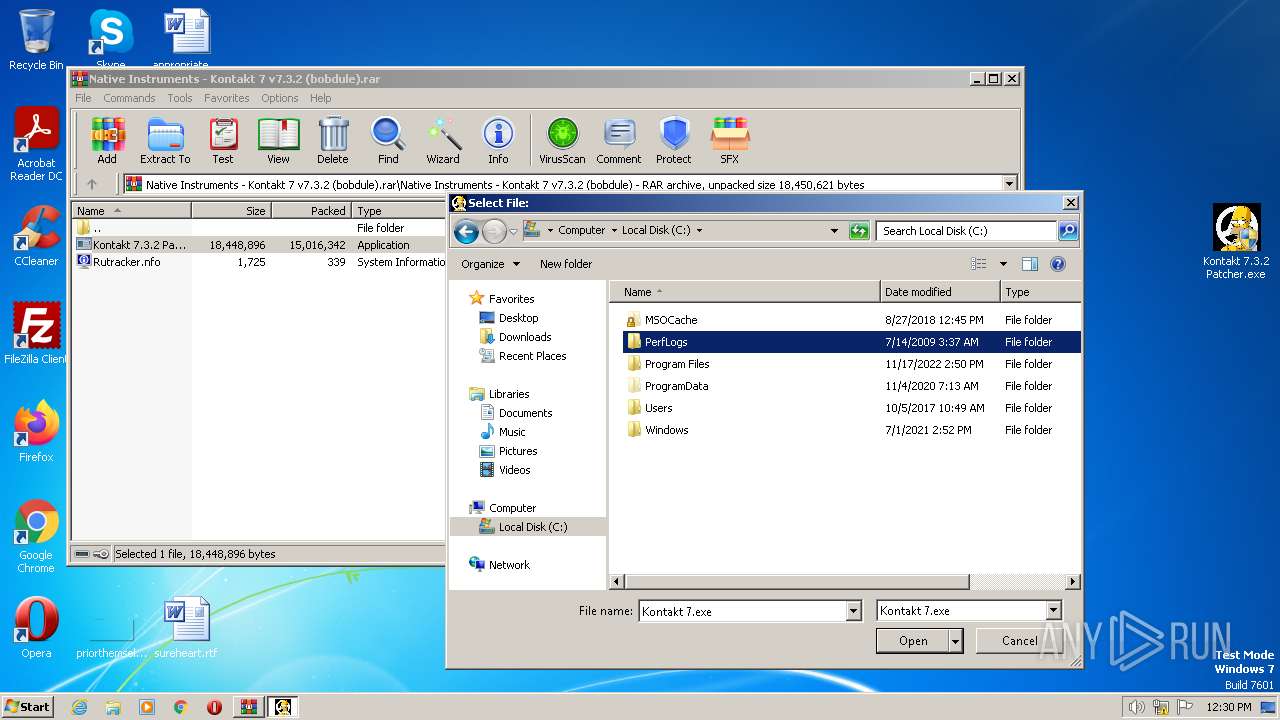This screenshot has width=1280, height=720.
Task: Open the address bar previous locations dropdown
Action: coord(834,231)
